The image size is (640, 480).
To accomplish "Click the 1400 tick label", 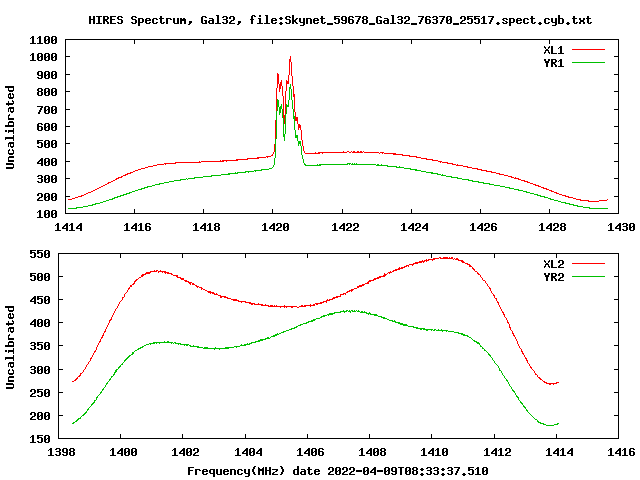I will (123, 452).
